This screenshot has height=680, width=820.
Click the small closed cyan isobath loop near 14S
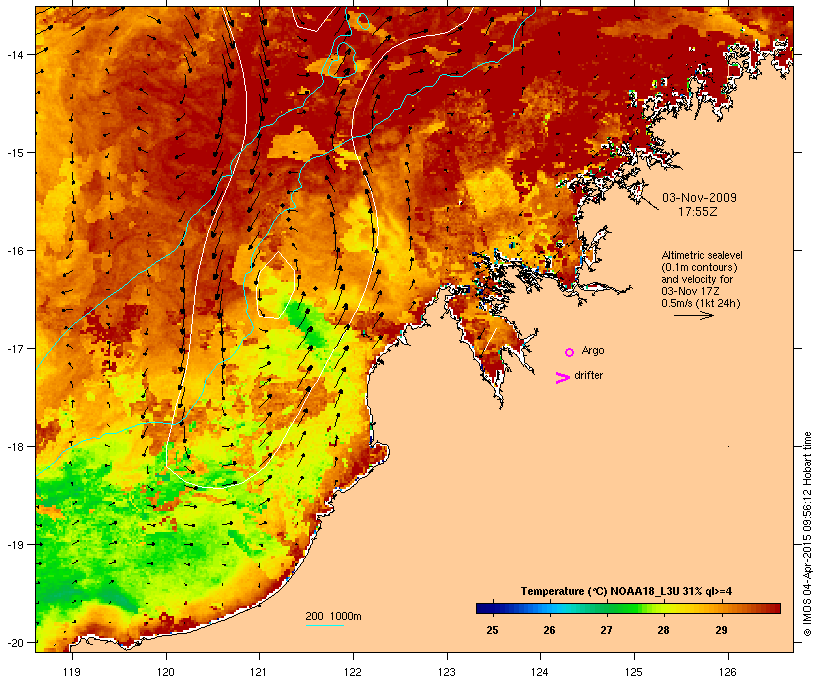point(341,60)
